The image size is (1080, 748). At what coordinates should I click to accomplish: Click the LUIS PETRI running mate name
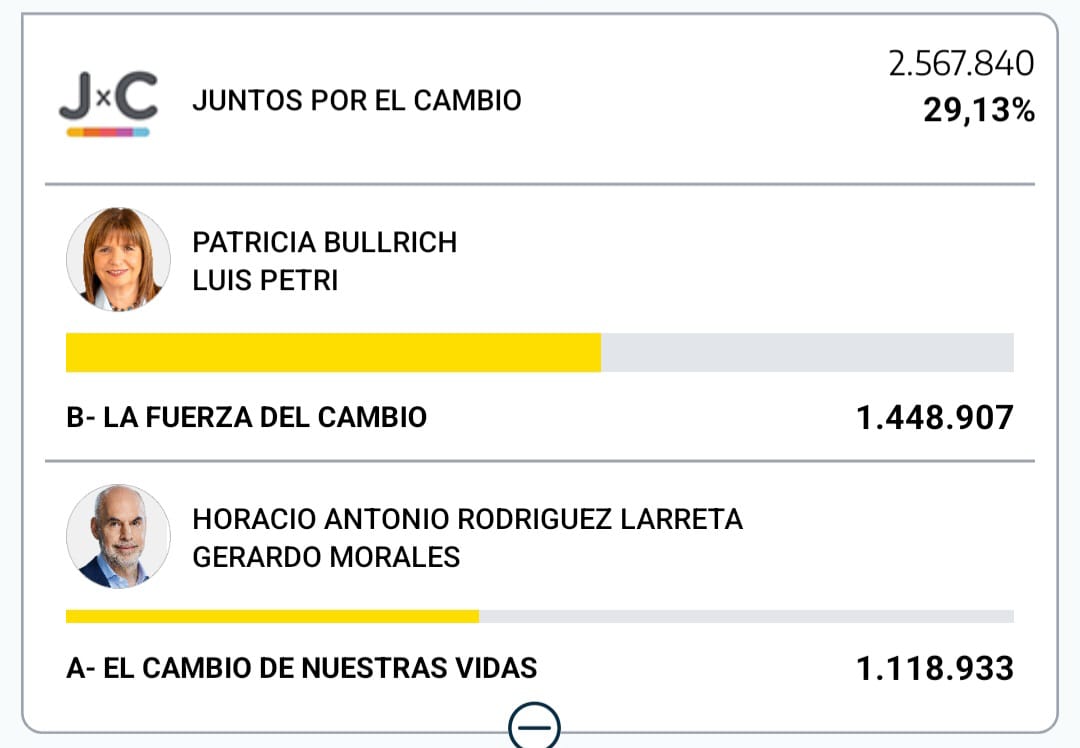pyautogui.click(x=265, y=281)
